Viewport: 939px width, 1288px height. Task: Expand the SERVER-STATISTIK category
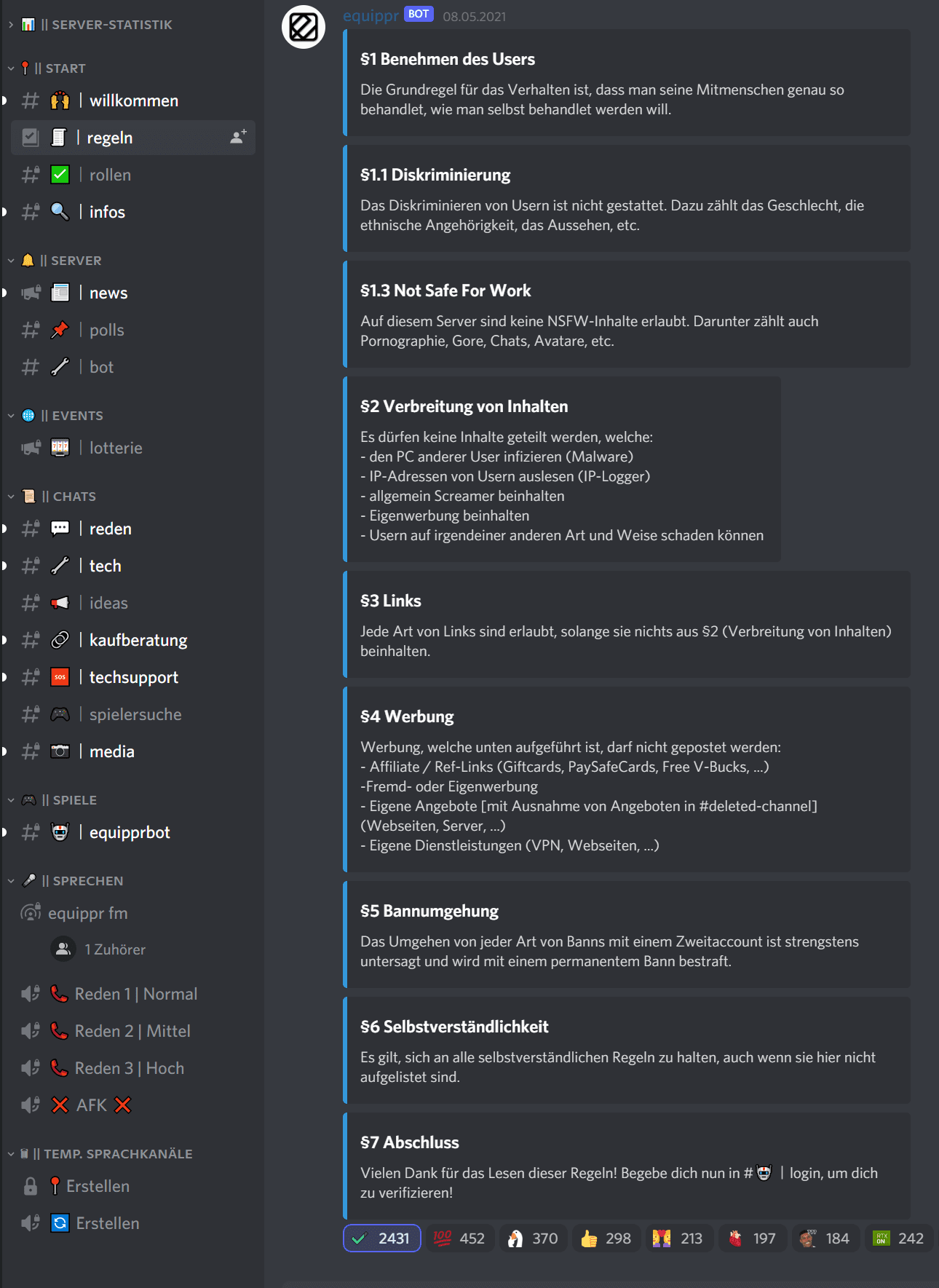[102, 25]
